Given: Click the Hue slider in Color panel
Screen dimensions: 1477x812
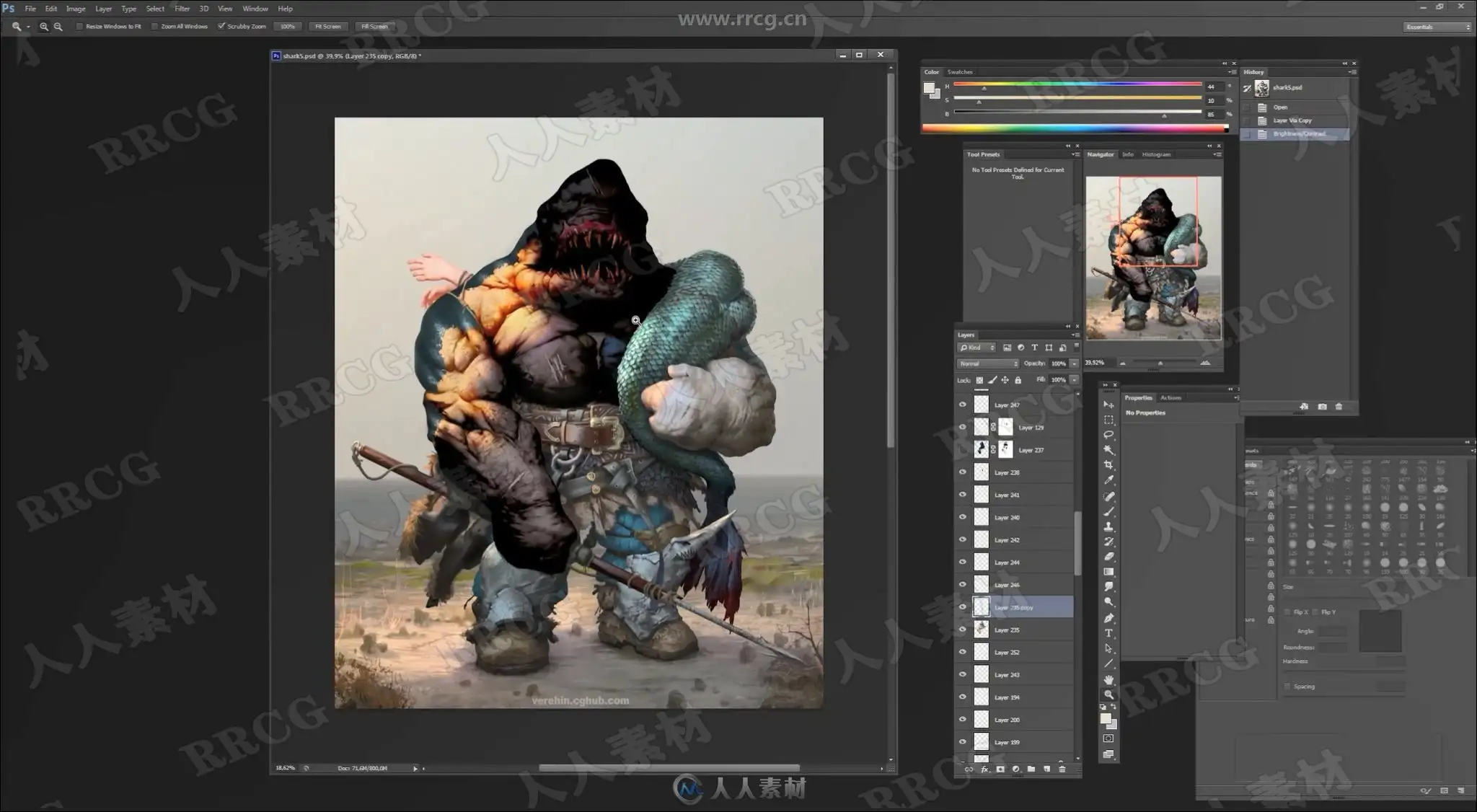Looking at the screenshot, I should (1077, 85).
